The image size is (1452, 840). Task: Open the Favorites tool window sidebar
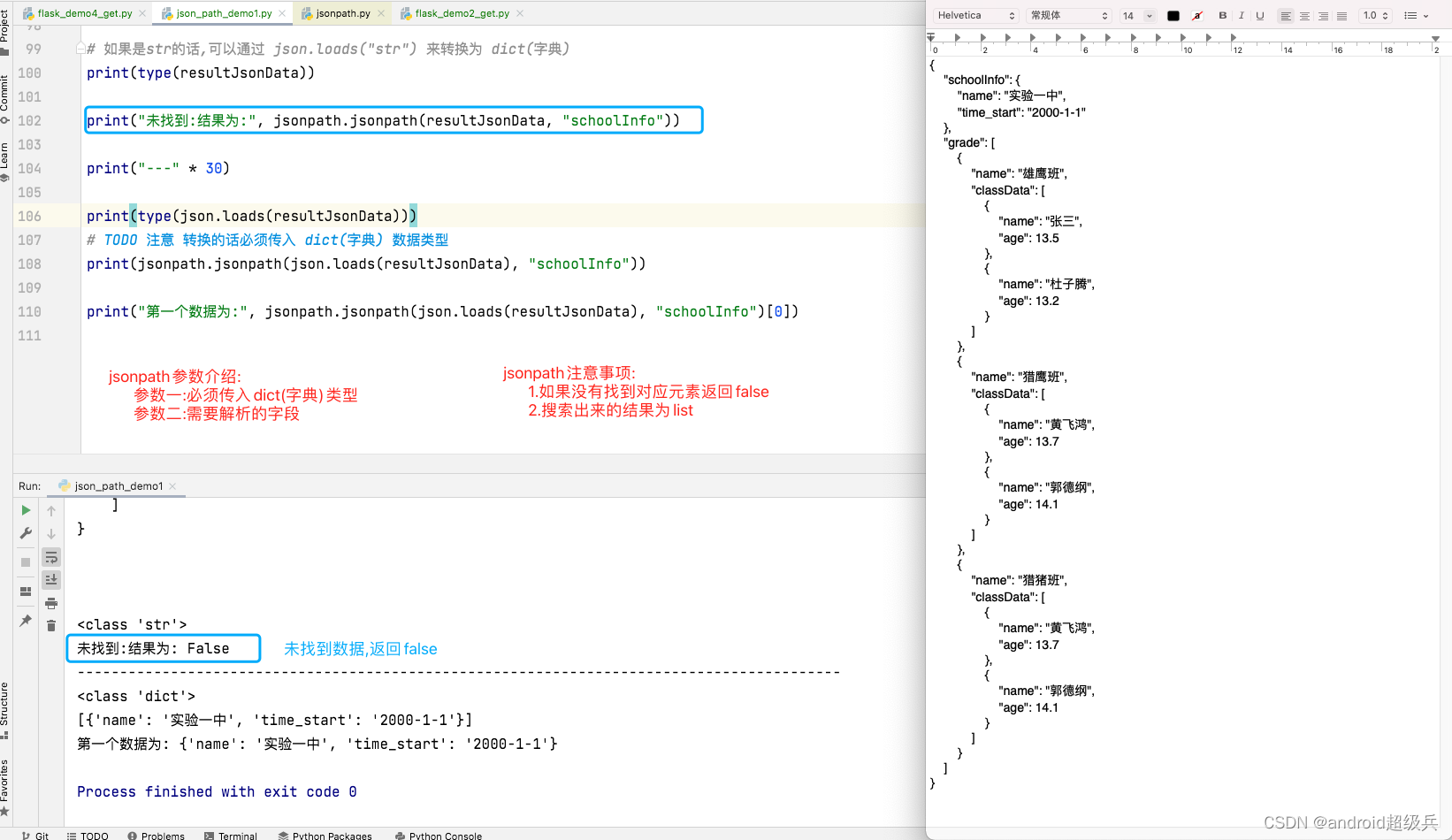pos(5,787)
